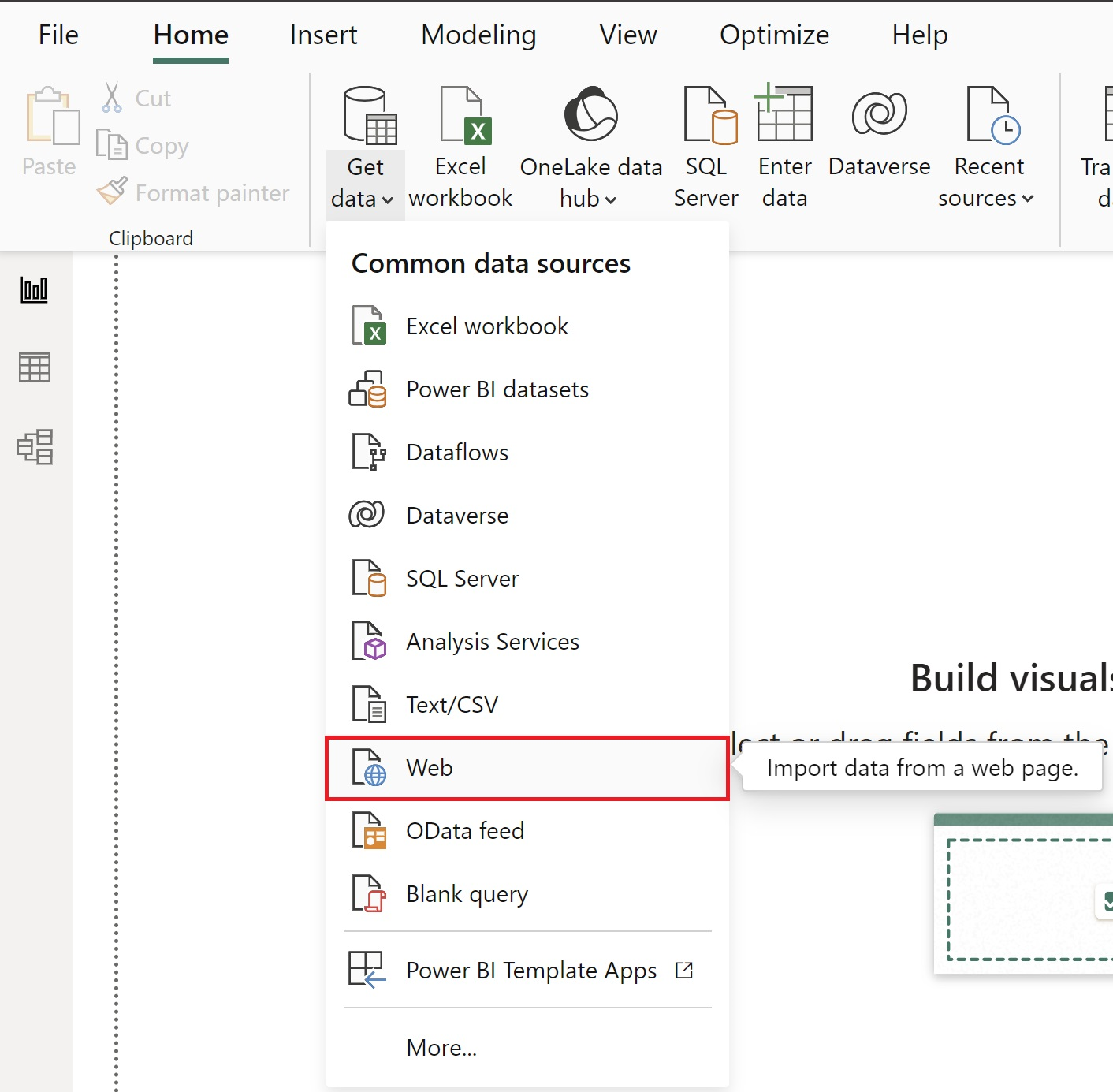Switch to the View ribbon tab
1113x1092 pixels.
coord(628,35)
